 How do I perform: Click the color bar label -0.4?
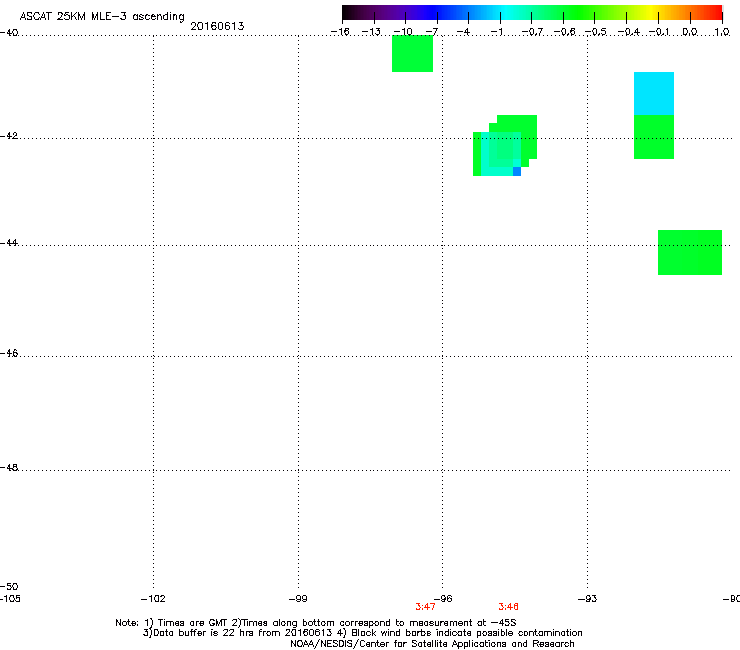pos(628,32)
